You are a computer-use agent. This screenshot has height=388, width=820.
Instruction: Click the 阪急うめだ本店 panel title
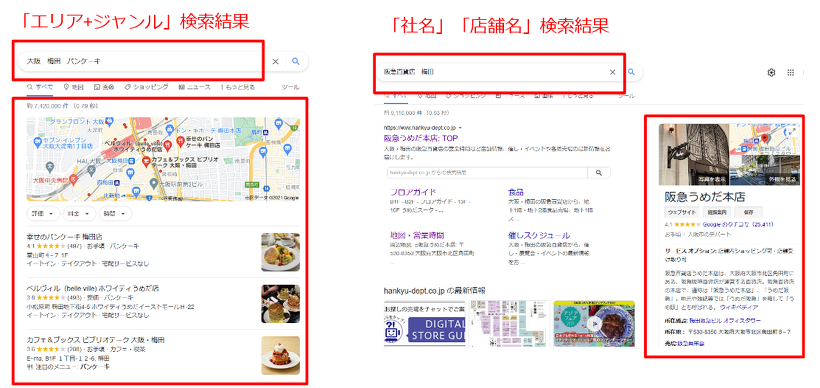[705, 197]
